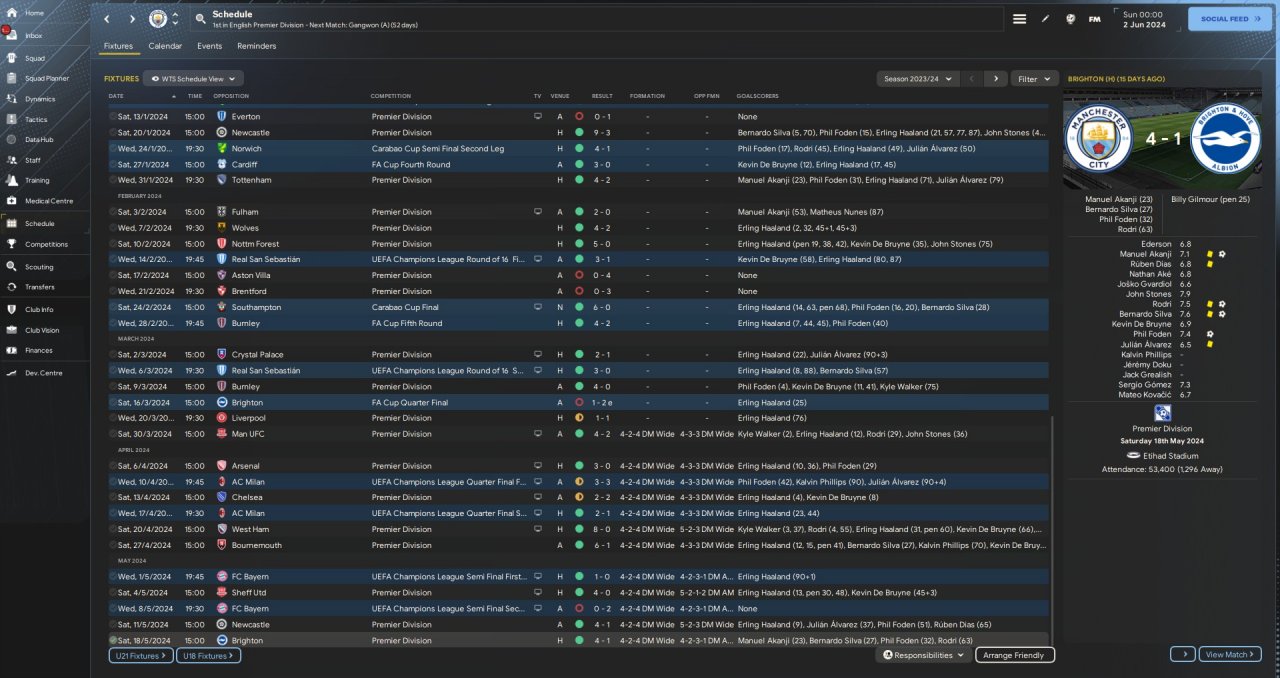Expand the Season 2023/24 dropdown

click(917, 78)
